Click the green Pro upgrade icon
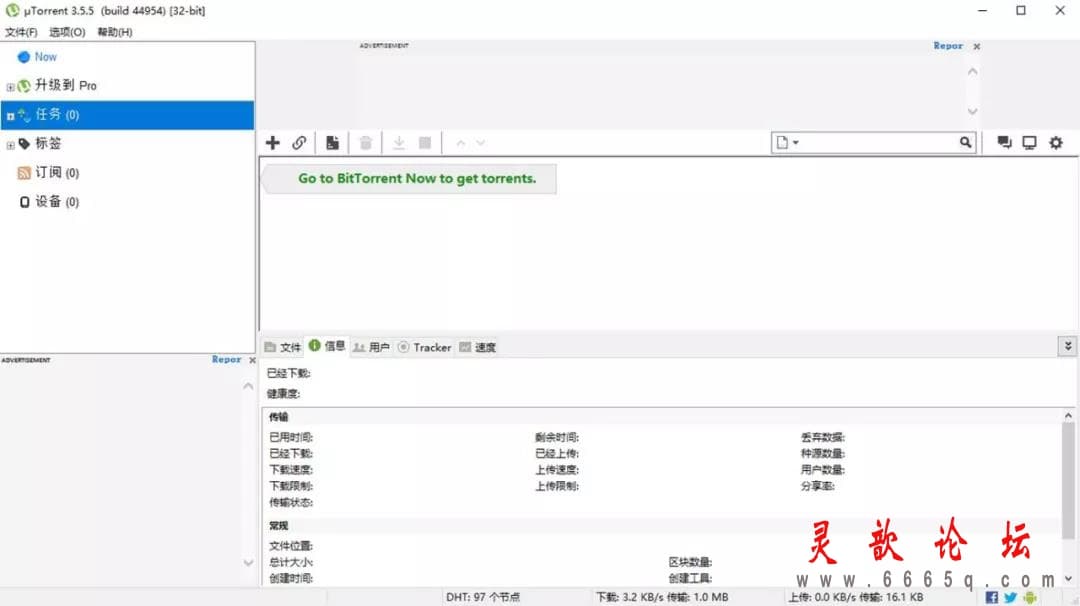1080x606 pixels. click(x=24, y=85)
